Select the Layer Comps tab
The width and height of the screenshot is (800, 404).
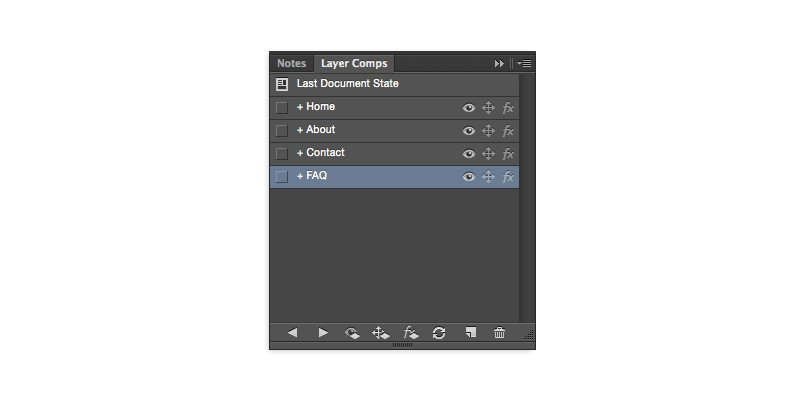click(x=354, y=63)
